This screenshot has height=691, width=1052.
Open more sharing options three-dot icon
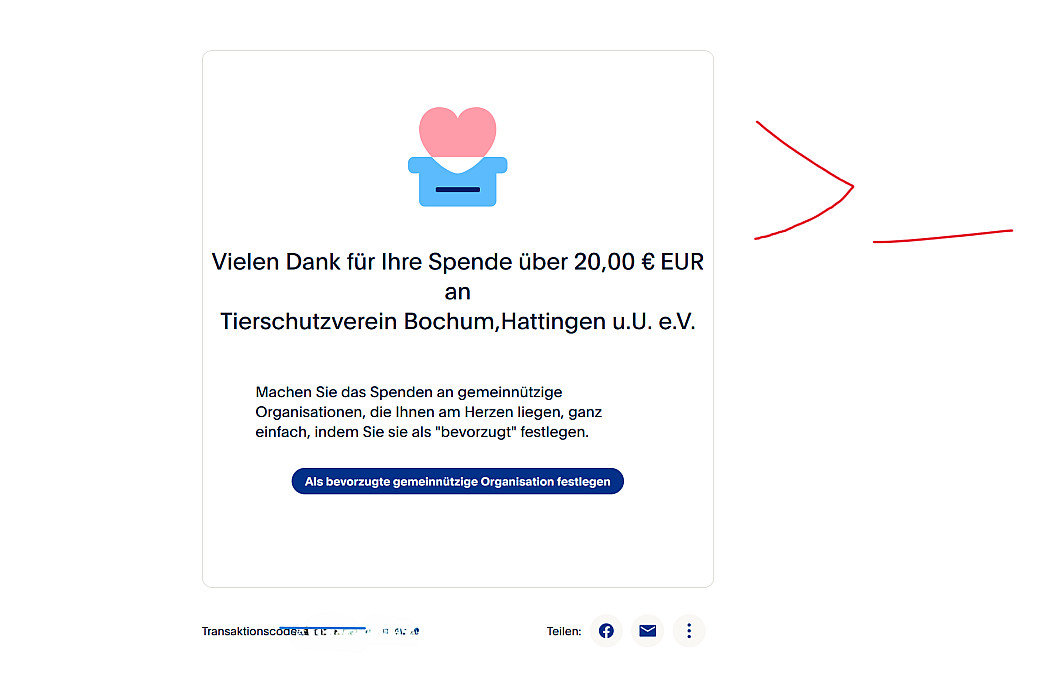click(x=689, y=631)
